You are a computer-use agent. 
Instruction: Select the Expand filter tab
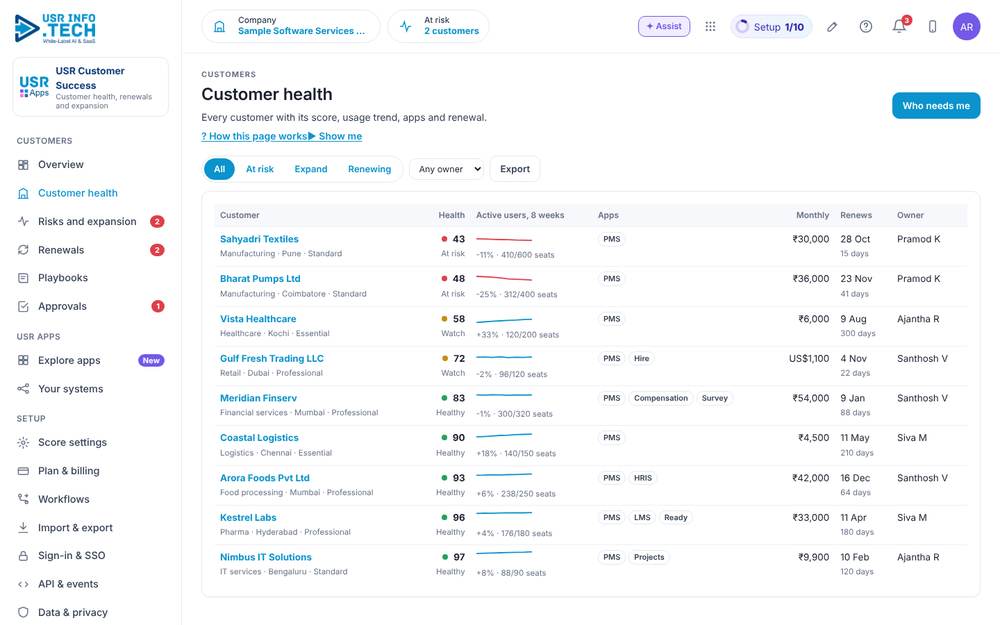(311, 169)
